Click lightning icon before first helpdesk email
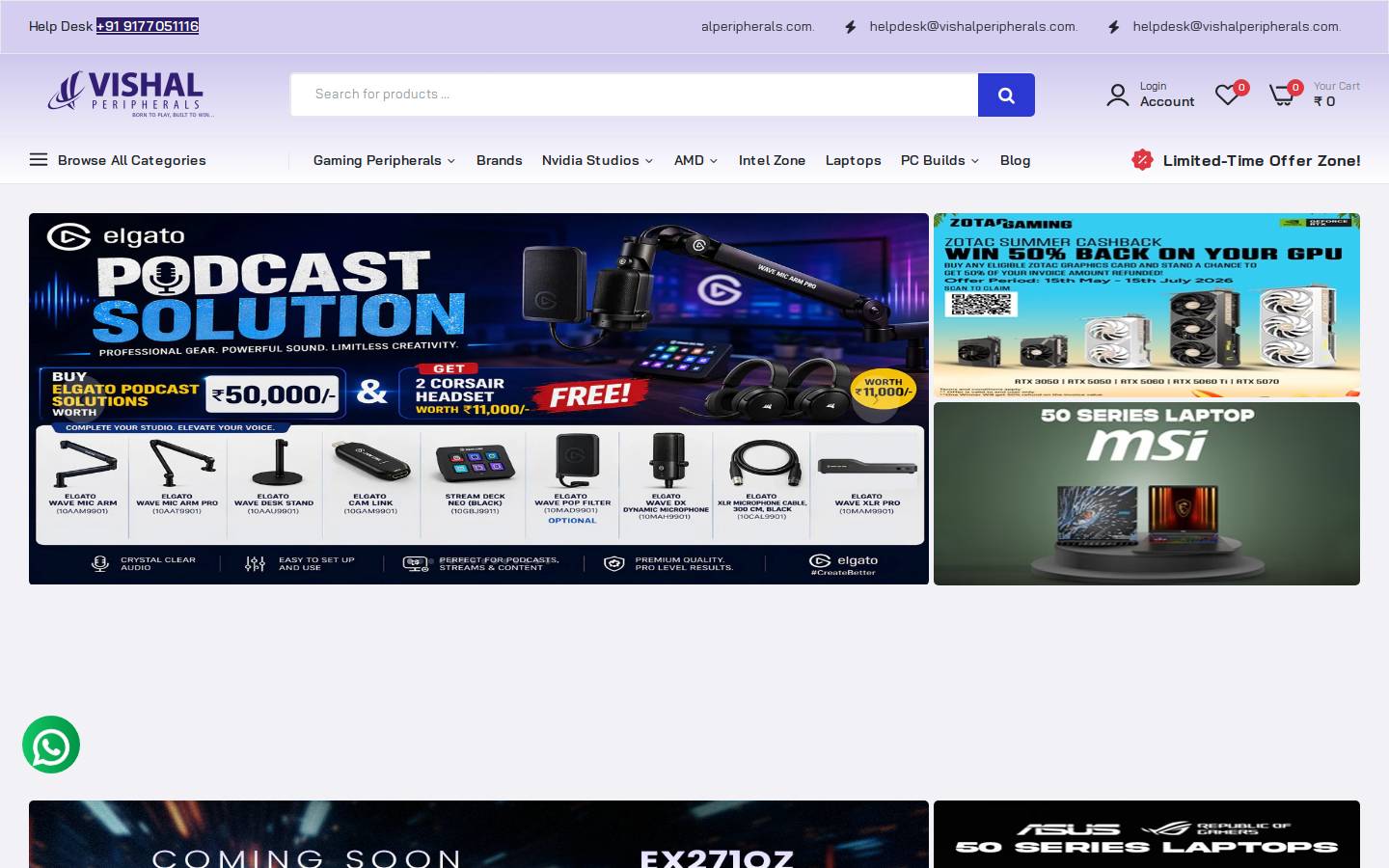This screenshot has height=868, width=1389. [851, 27]
